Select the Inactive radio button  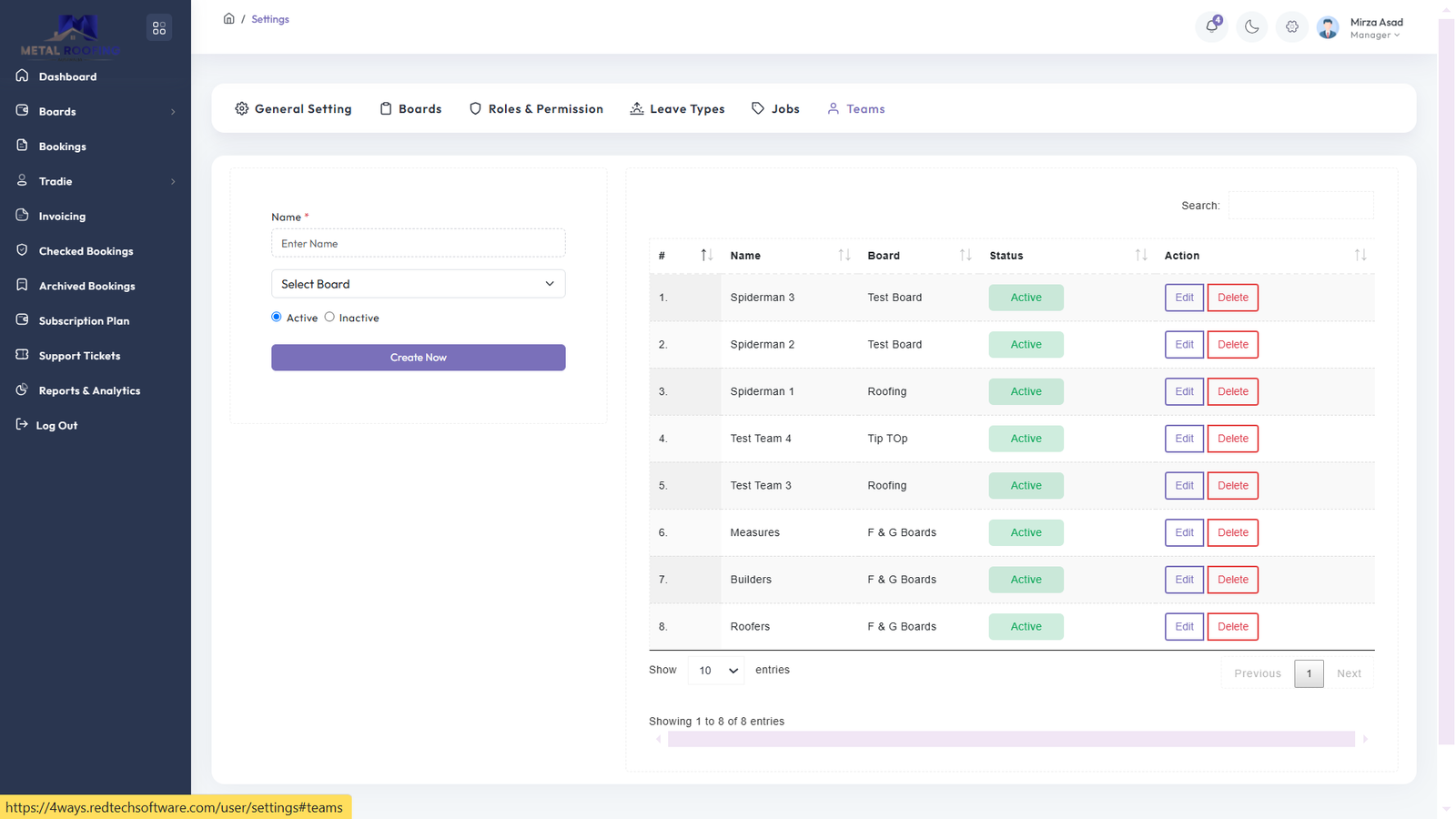pyautogui.click(x=329, y=317)
